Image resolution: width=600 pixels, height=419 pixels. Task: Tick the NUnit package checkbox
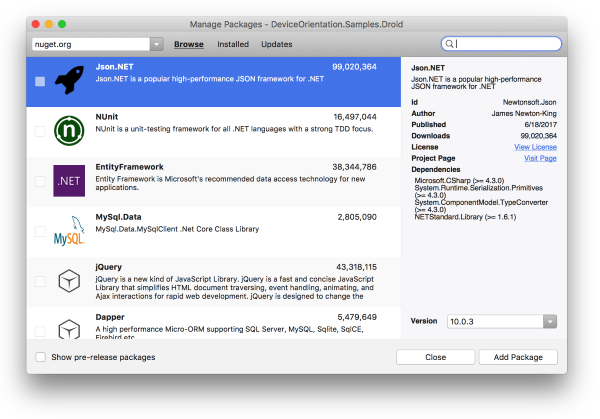pyautogui.click(x=40, y=131)
